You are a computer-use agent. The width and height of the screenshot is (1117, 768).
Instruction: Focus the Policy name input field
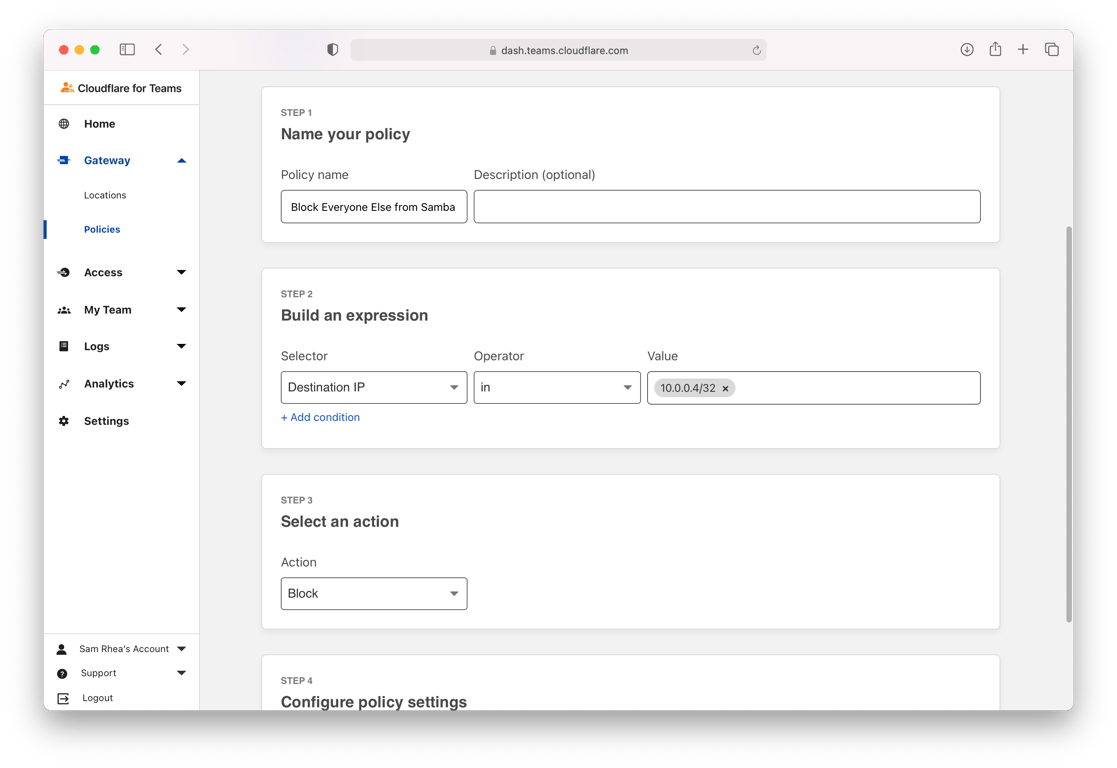pyautogui.click(x=374, y=207)
